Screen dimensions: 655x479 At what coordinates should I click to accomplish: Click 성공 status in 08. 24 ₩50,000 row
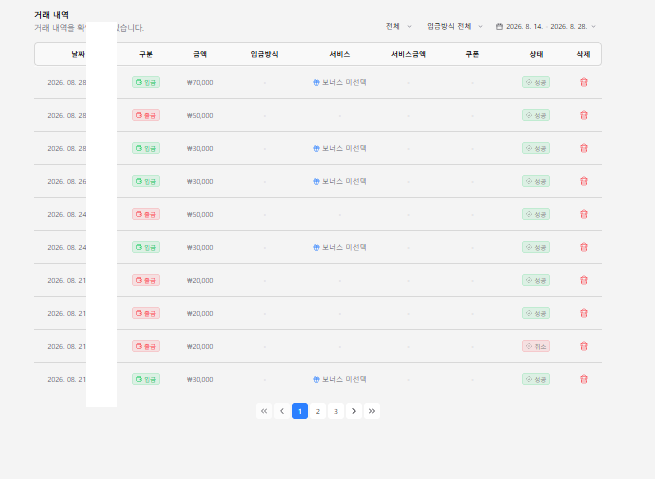click(x=536, y=214)
